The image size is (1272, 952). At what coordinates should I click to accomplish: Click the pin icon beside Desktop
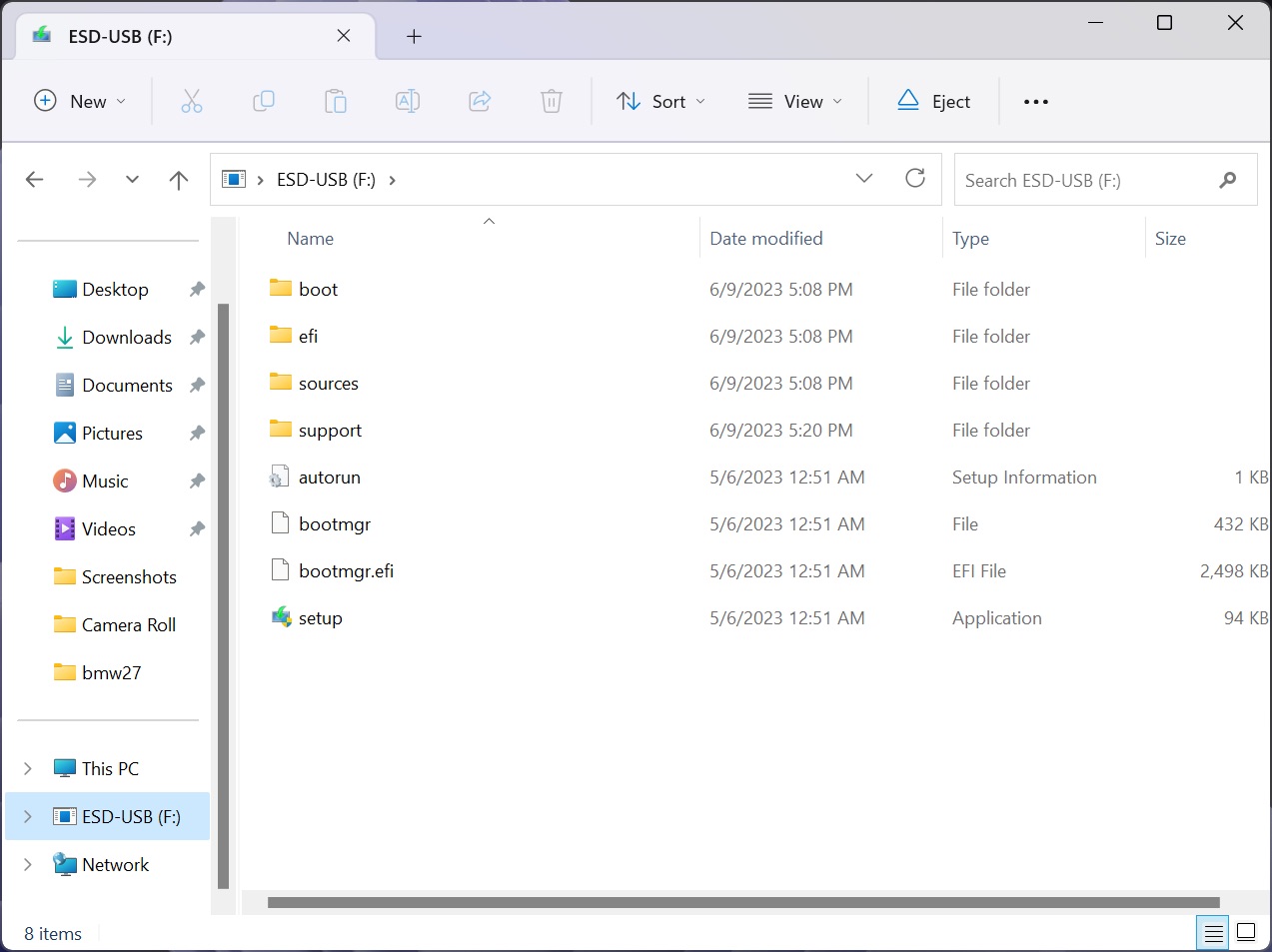pyautogui.click(x=197, y=290)
